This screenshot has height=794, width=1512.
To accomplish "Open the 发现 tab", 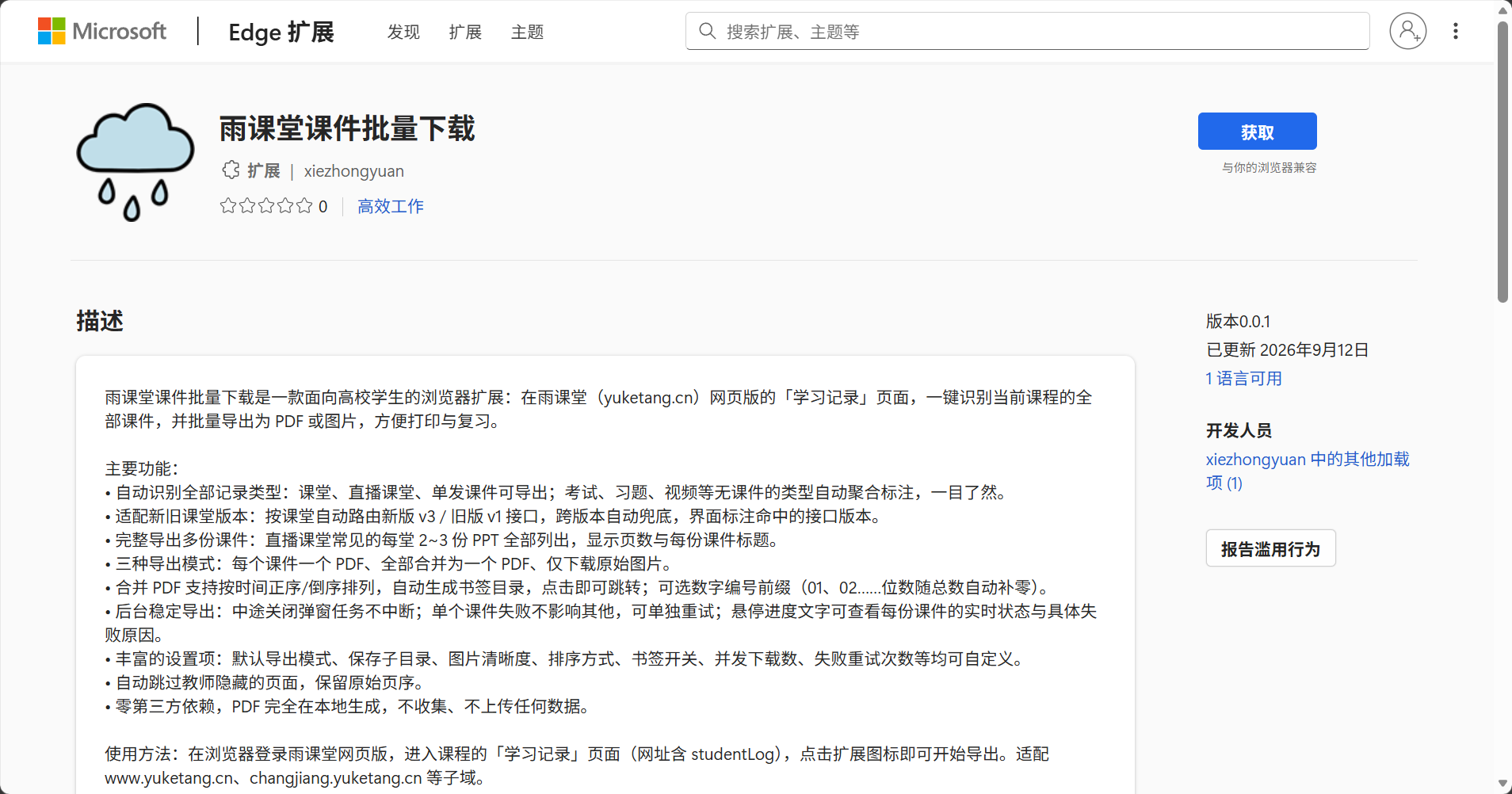I will point(403,32).
